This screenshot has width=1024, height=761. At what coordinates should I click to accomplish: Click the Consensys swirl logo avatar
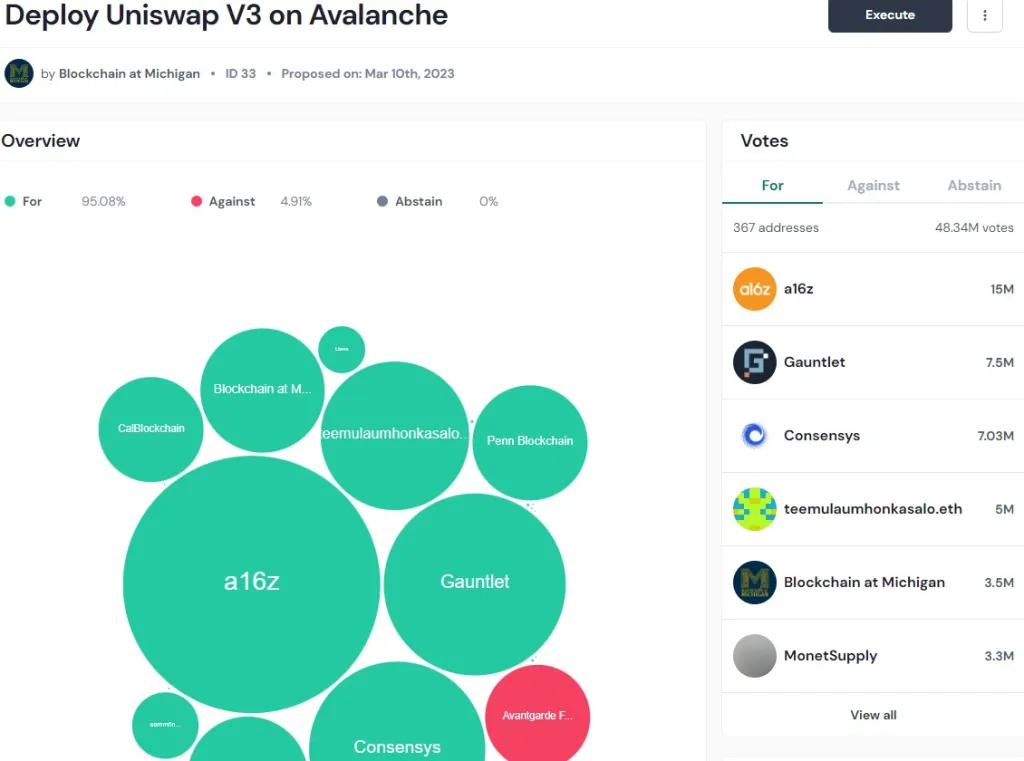[754, 435]
